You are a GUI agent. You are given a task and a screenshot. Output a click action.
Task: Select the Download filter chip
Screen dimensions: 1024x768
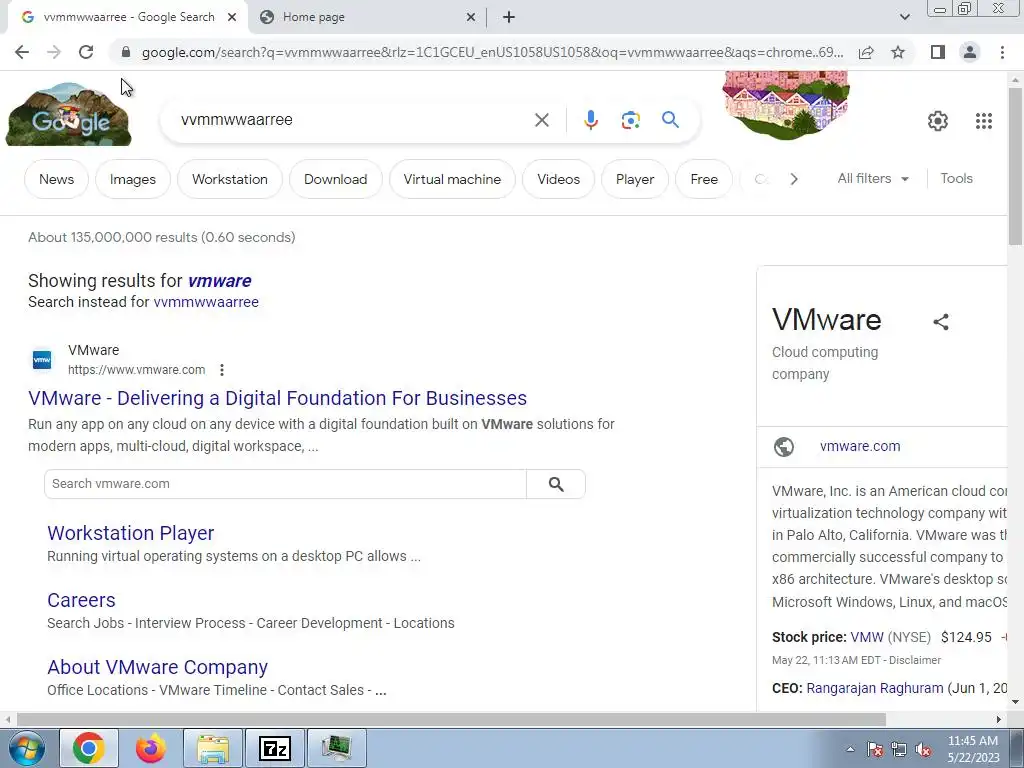[336, 179]
